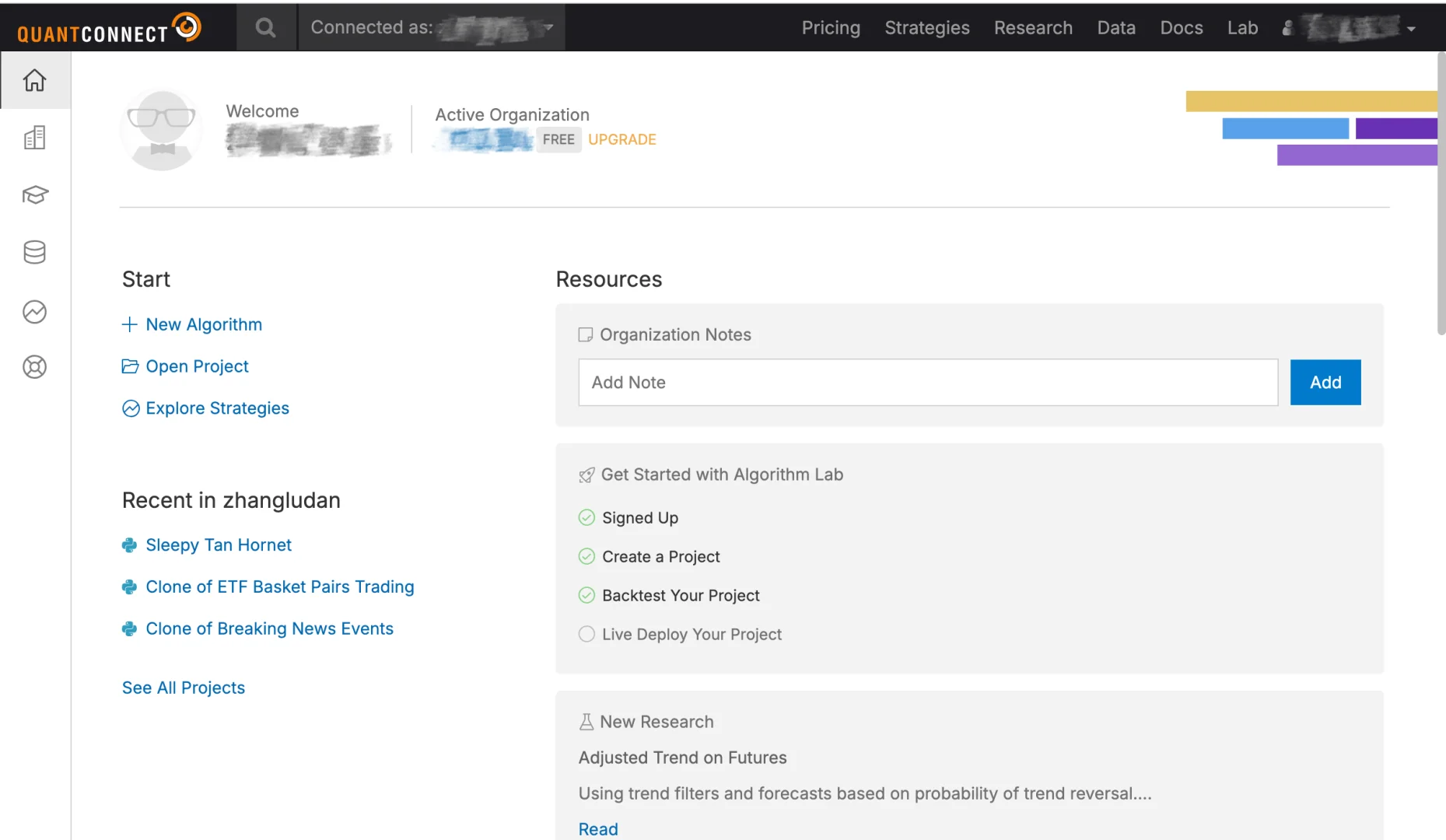1446x840 pixels.
Task: Click the chart icon beside Explore Strategies
Action: click(x=131, y=408)
